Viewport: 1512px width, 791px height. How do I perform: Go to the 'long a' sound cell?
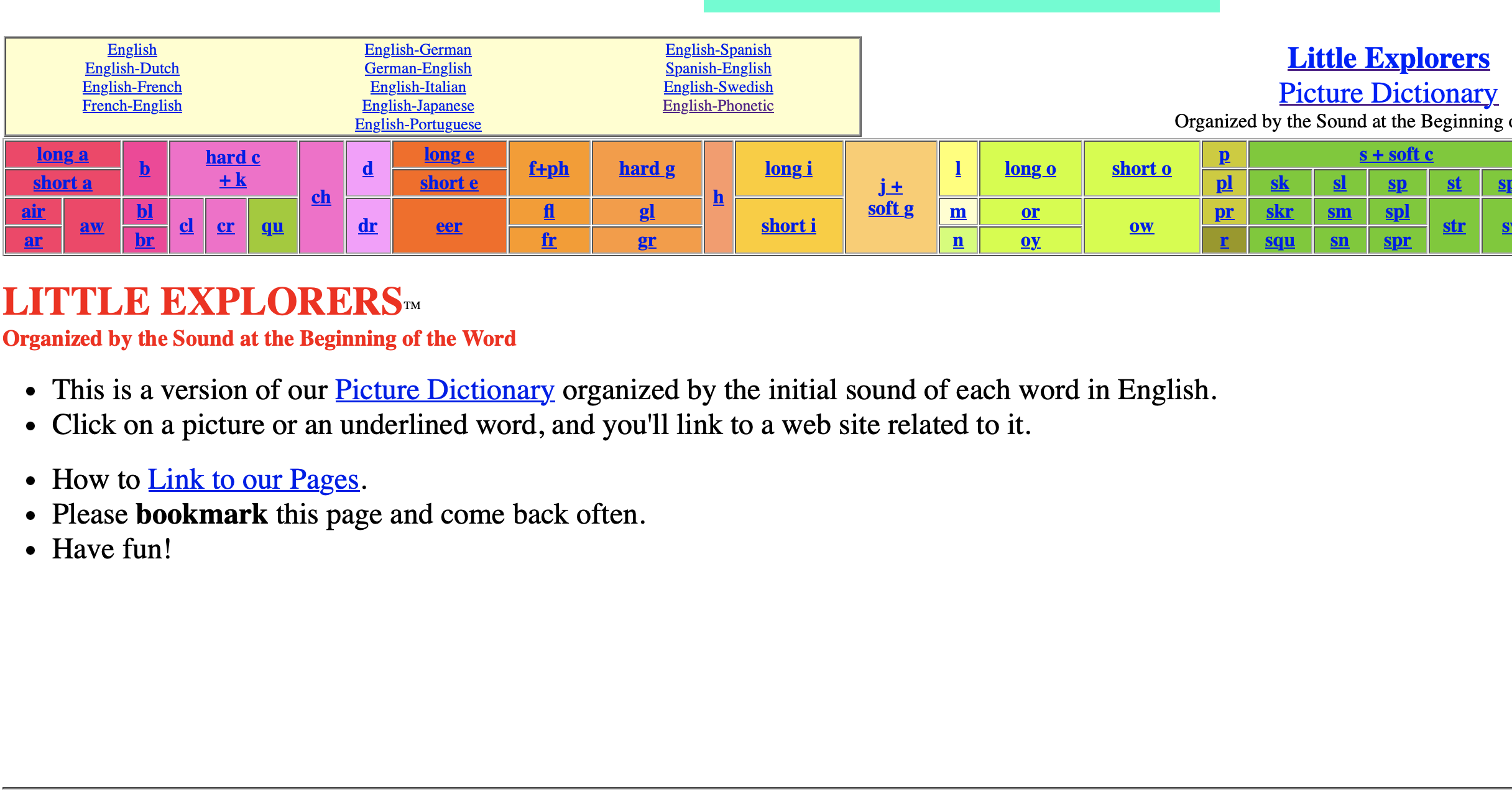click(x=62, y=154)
